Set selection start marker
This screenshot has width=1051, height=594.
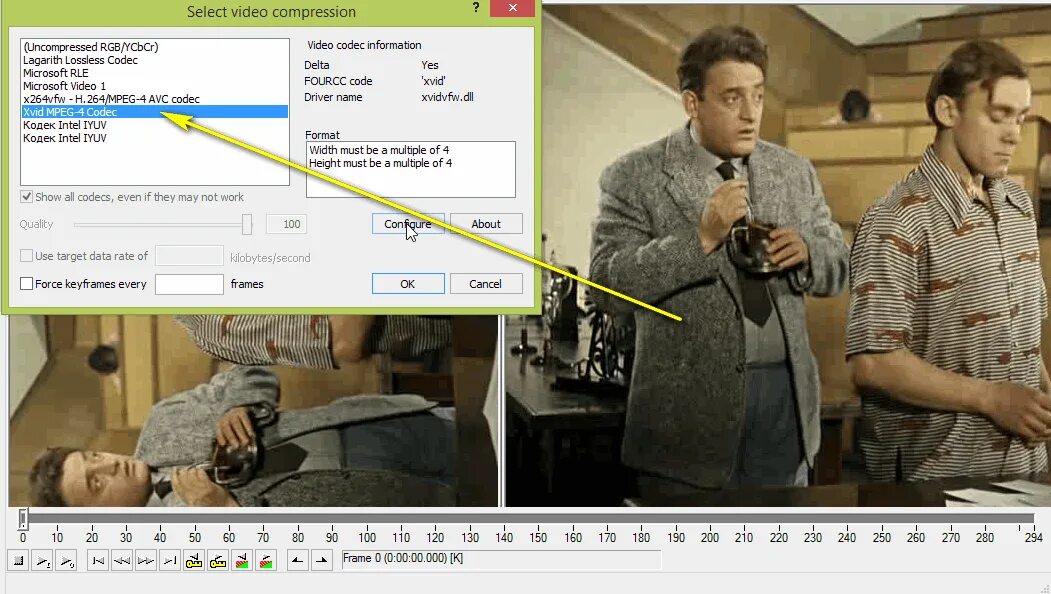[x=298, y=560]
